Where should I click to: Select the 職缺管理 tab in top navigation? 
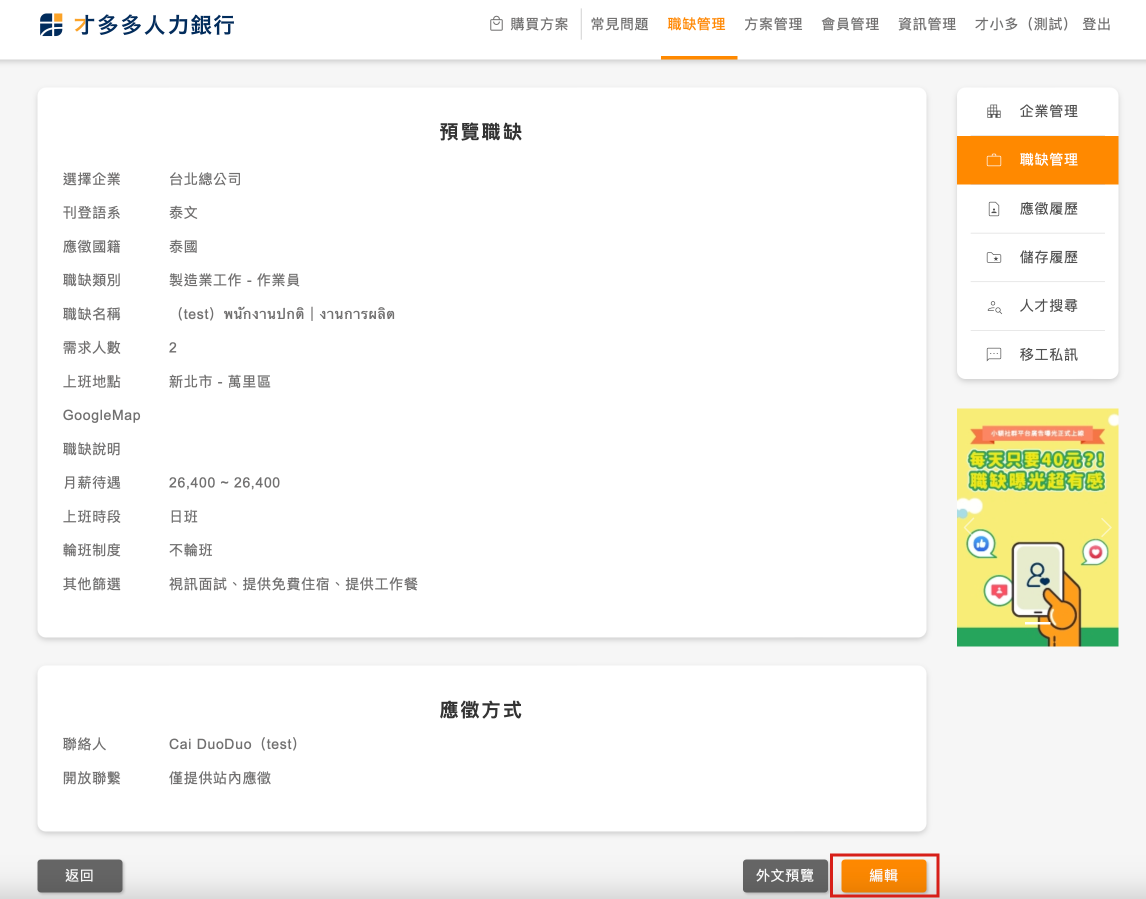pos(696,24)
